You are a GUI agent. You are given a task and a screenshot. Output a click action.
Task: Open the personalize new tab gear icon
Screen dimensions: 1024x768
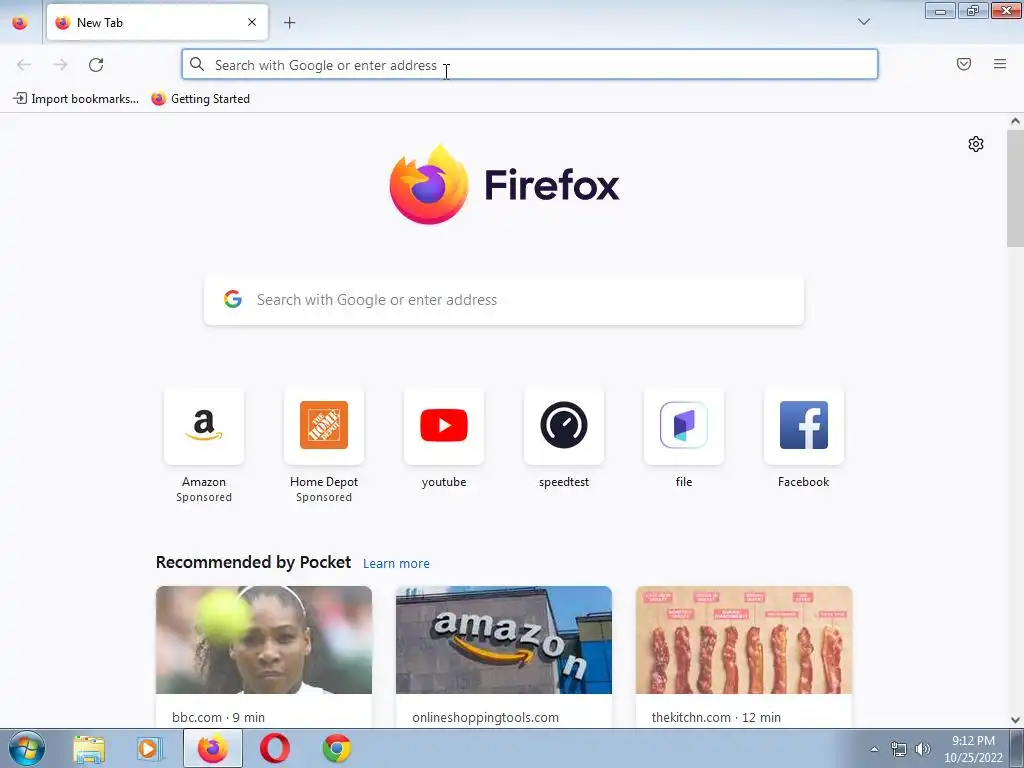tap(976, 144)
